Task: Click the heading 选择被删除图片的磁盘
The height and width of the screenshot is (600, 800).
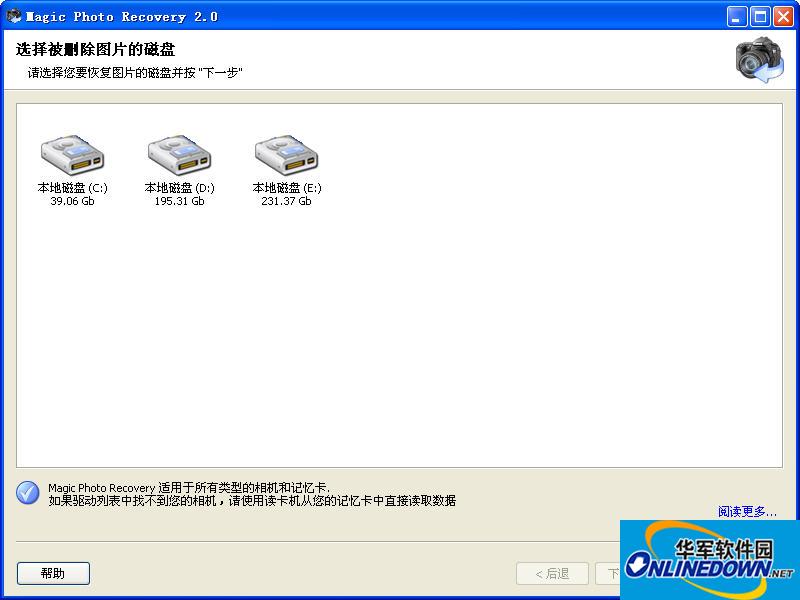Action: coord(95,49)
